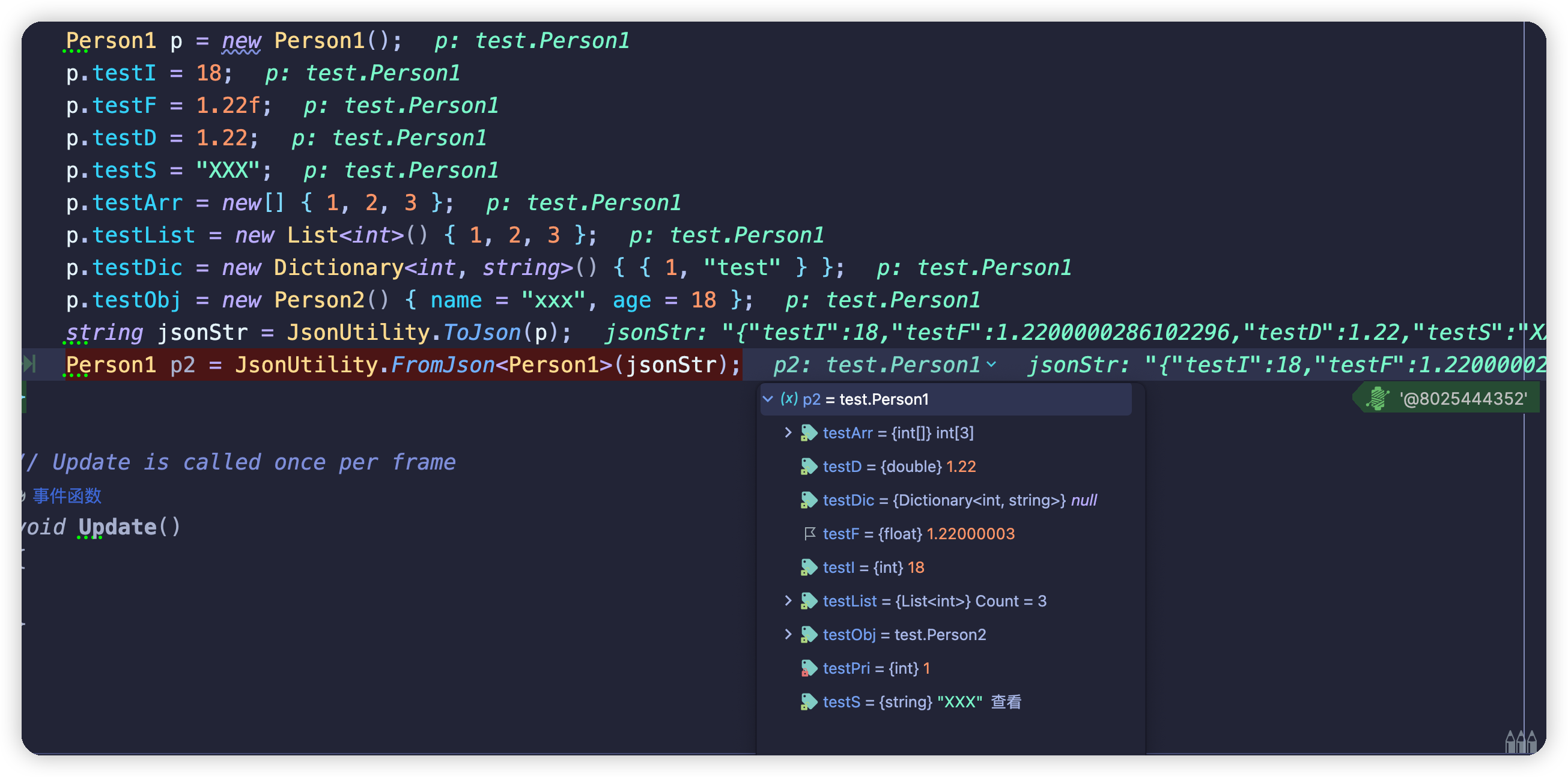Screen dimensions: 1568x777
Task: Click the run-to-cursor arrow in the gutter
Action: coord(29,364)
